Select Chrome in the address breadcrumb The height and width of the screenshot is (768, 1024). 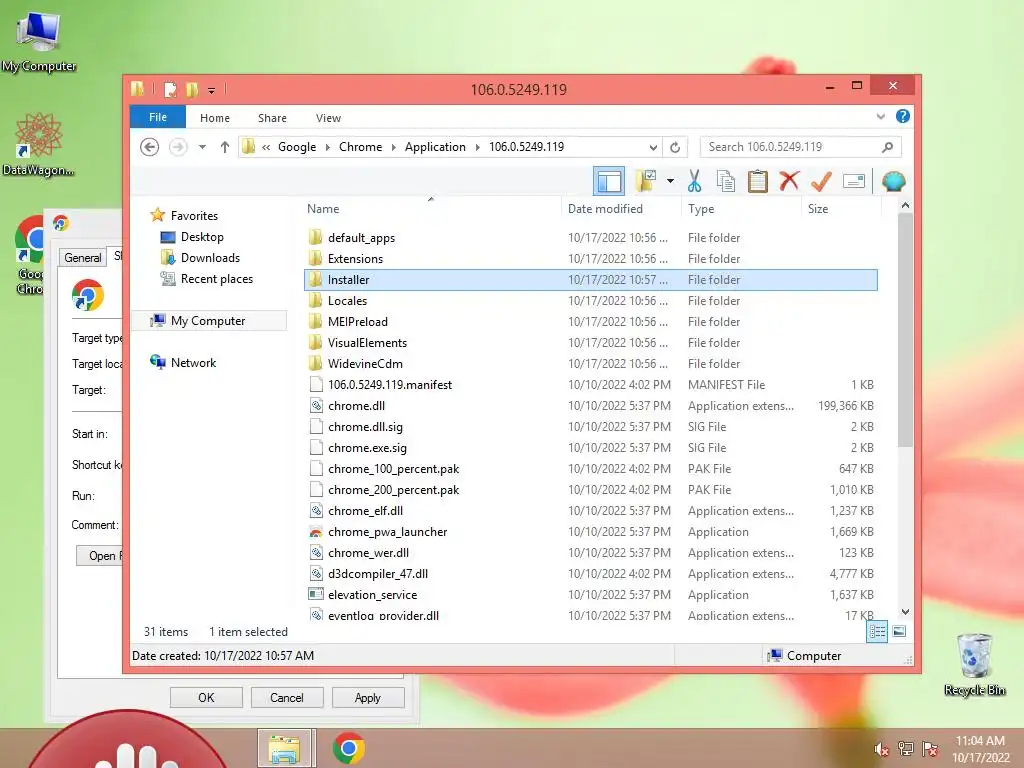point(360,147)
